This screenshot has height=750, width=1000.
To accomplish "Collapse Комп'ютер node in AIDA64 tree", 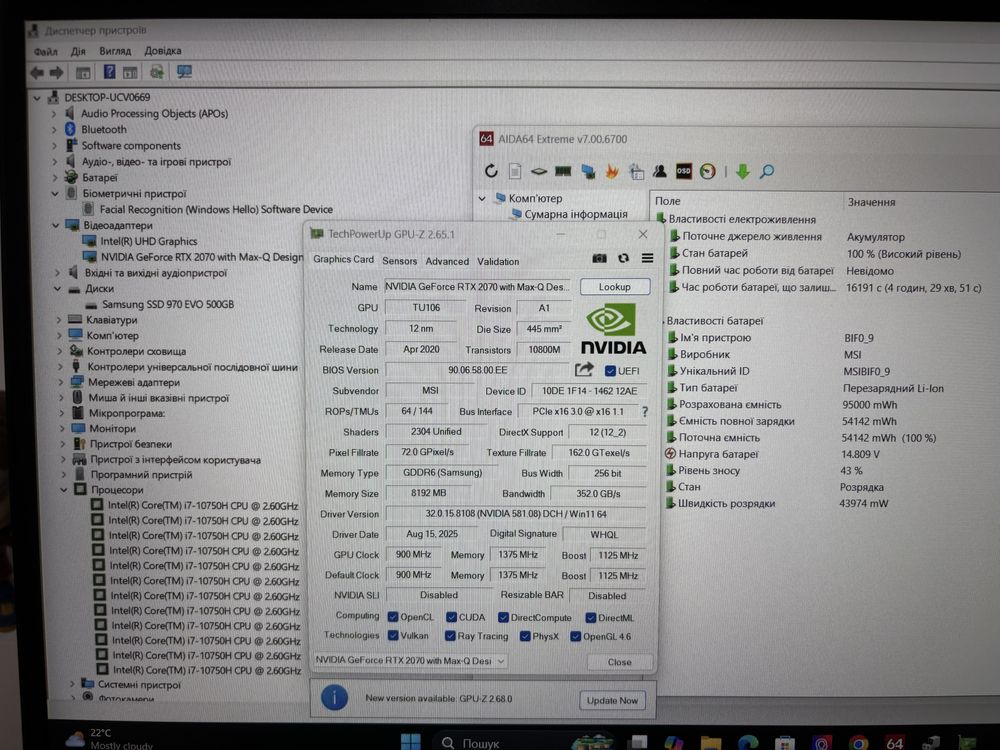I will pos(483,198).
